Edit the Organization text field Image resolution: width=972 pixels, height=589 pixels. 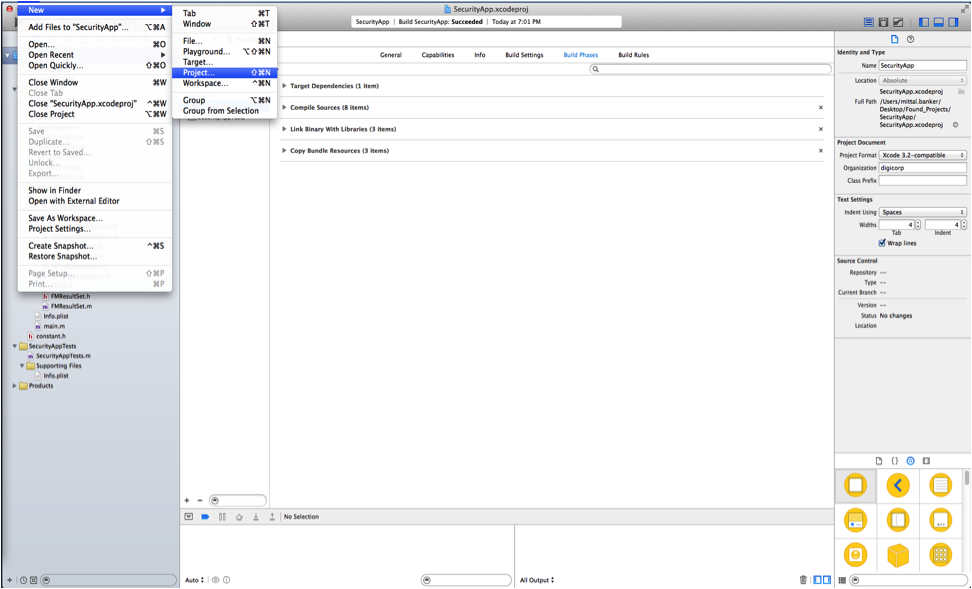(922, 168)
